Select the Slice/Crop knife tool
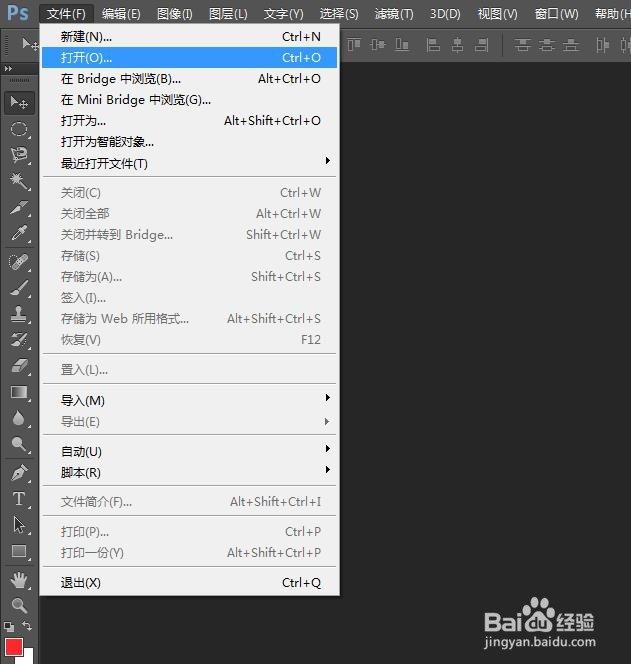The width and height of the screenshot is (631, 664). click(x=19, y=208)
